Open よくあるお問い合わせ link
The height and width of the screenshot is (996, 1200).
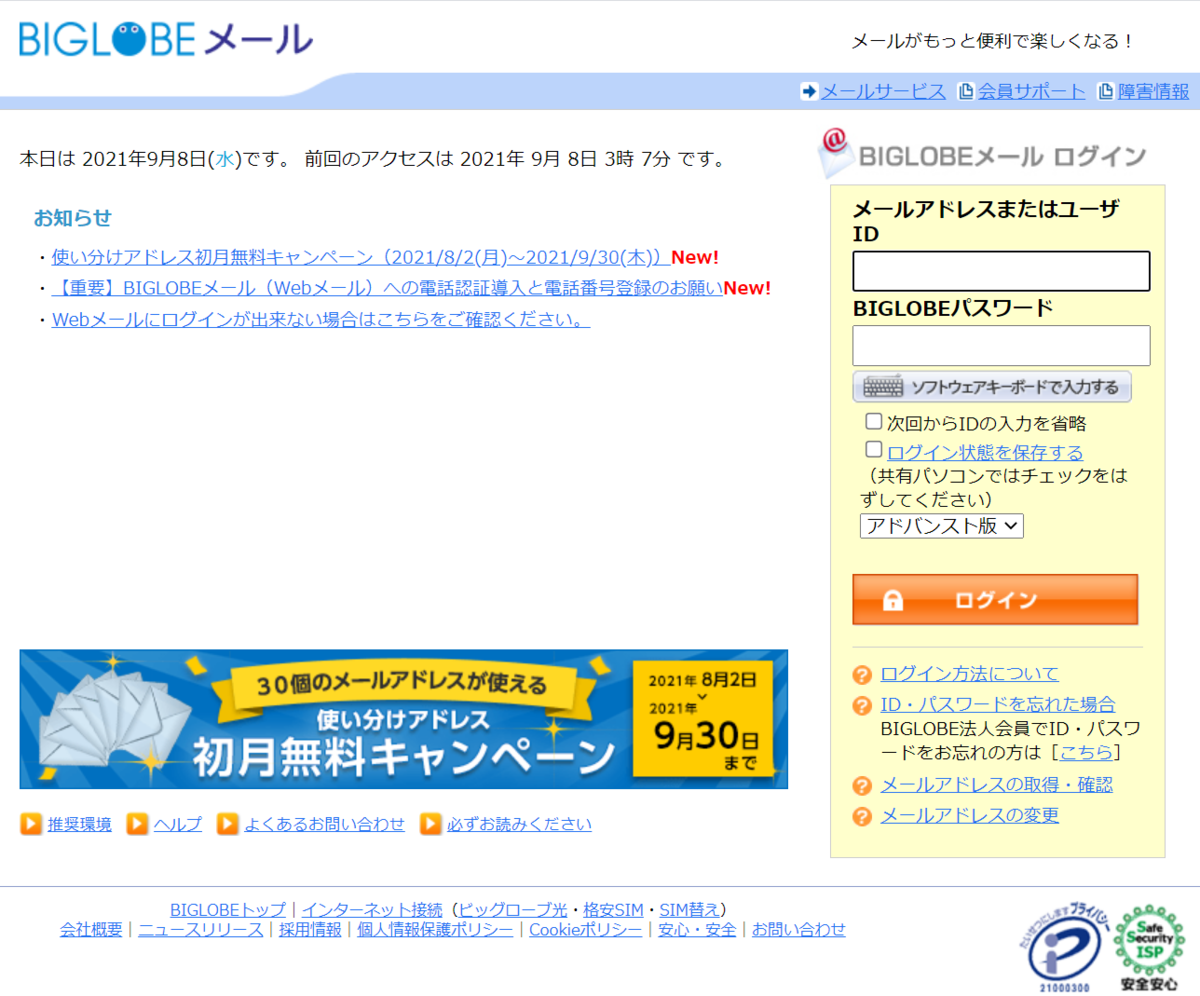point(325,824)
